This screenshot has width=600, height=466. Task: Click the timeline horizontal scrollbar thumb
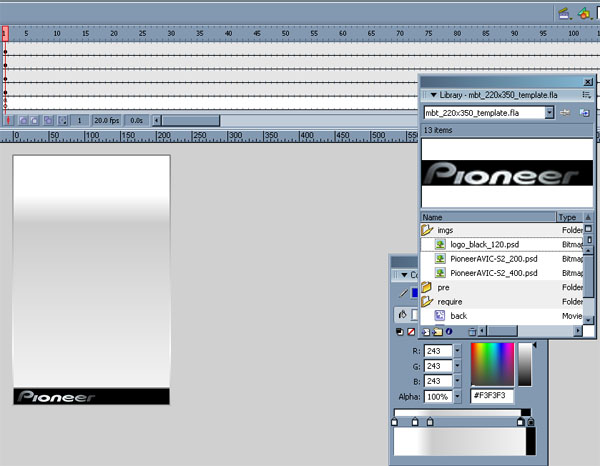(191, 121)
